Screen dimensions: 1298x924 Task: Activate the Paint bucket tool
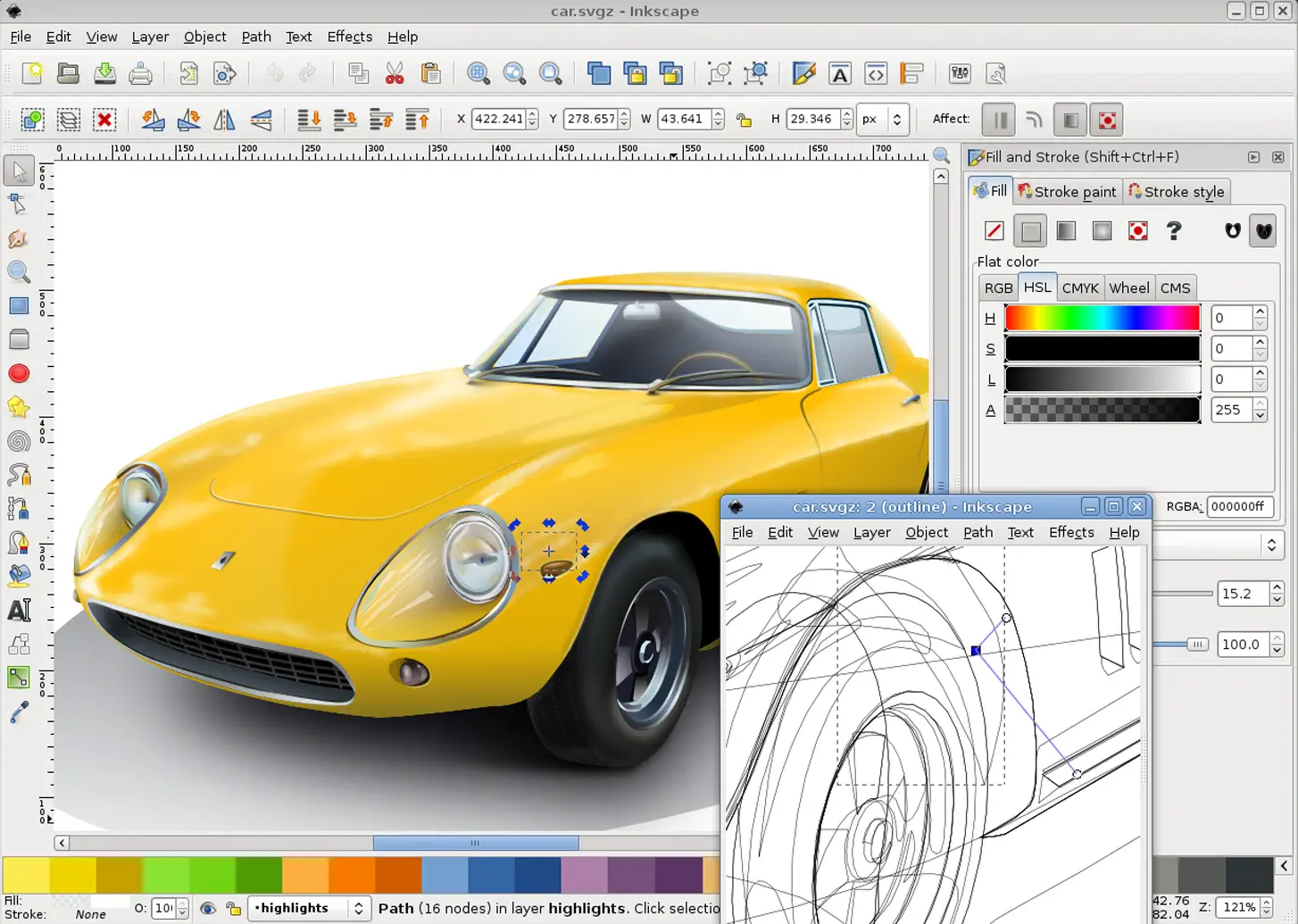point(19,574)
